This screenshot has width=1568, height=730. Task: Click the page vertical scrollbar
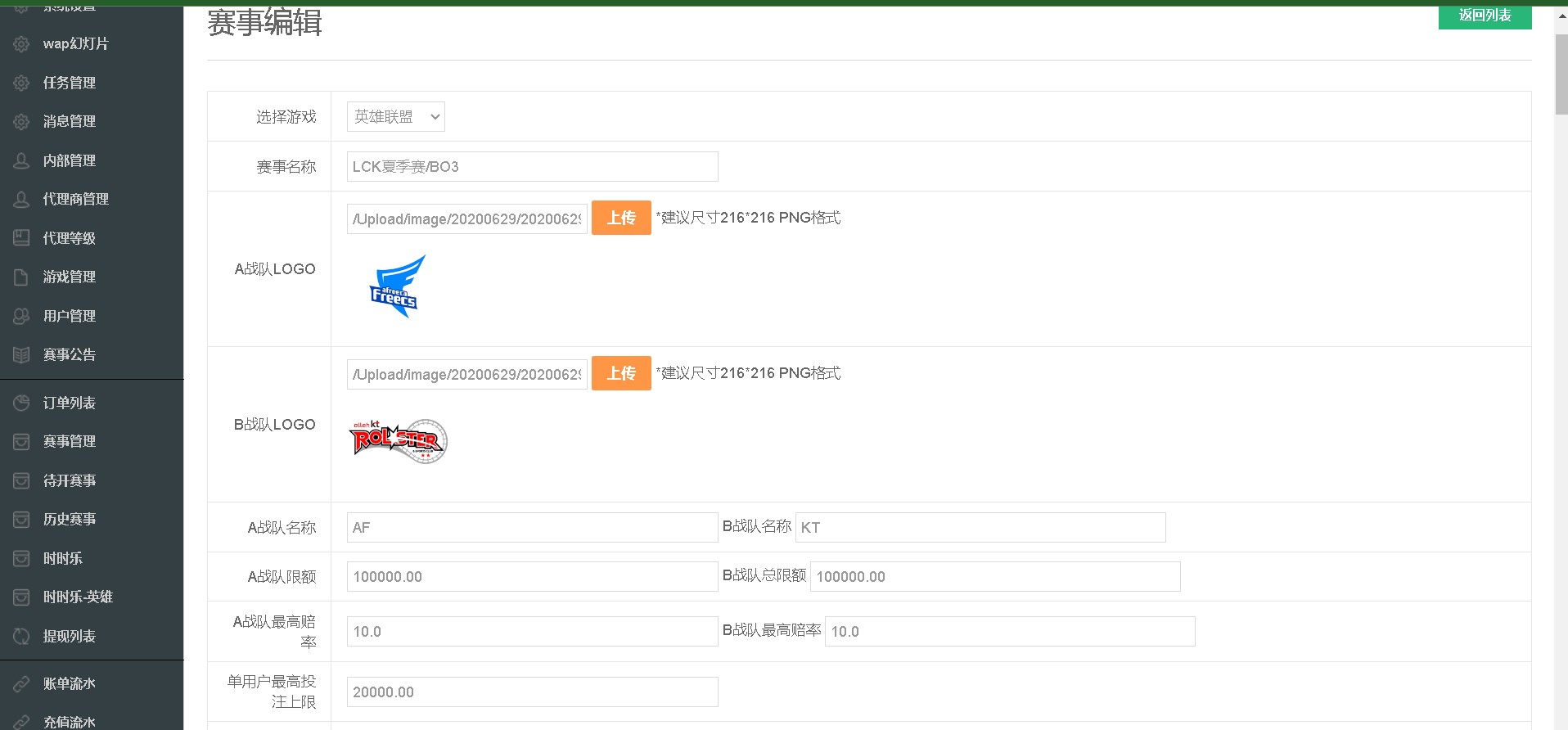(1561, 74)
